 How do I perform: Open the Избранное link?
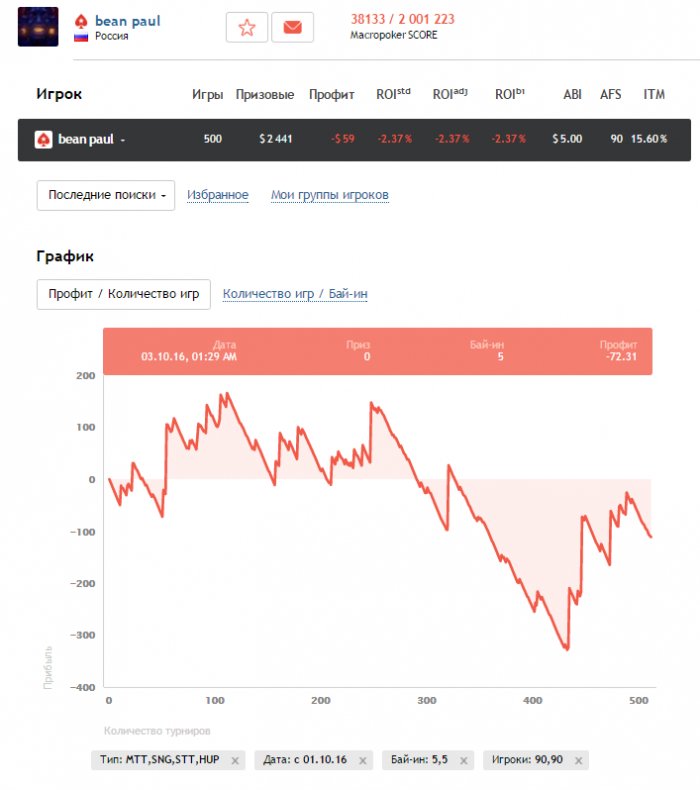(x=218, y=195)
